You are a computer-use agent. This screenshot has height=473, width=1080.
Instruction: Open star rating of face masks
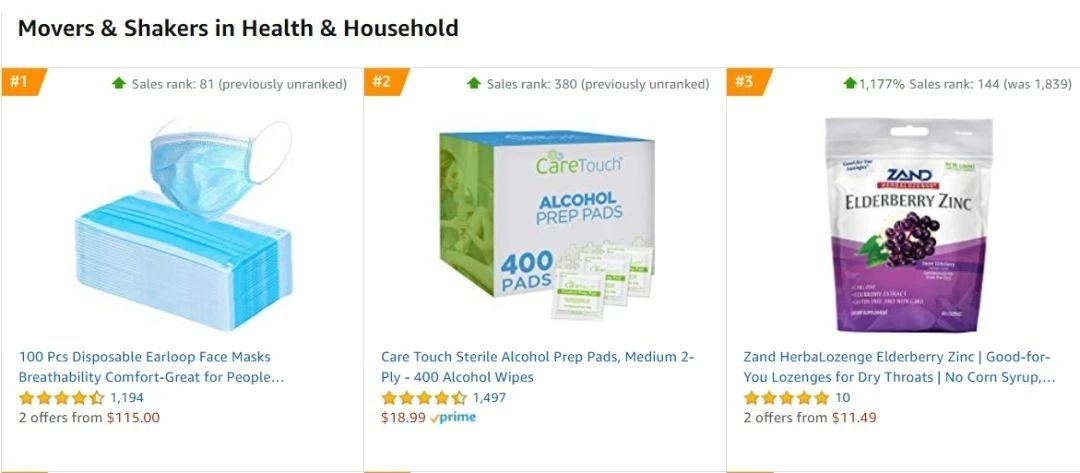pos(61,397)
